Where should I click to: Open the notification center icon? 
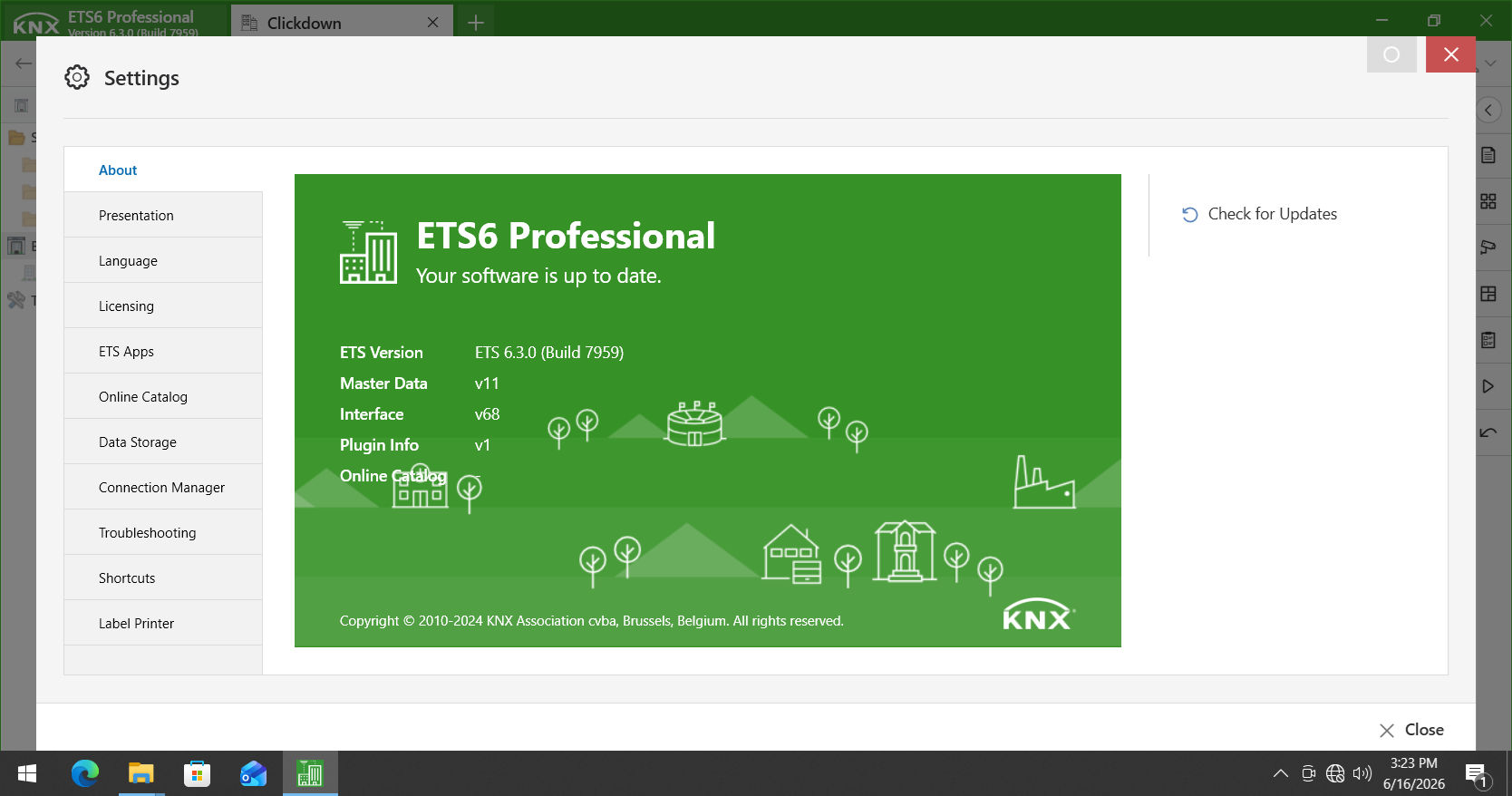click(1478, 775)
